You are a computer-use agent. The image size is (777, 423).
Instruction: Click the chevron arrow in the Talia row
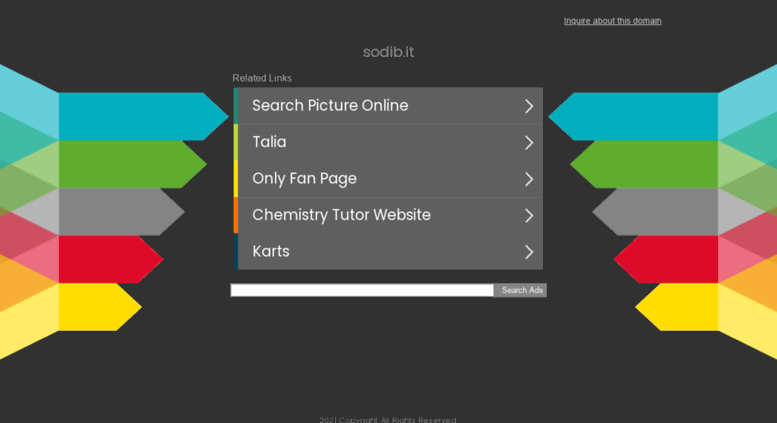pos(529,143)
